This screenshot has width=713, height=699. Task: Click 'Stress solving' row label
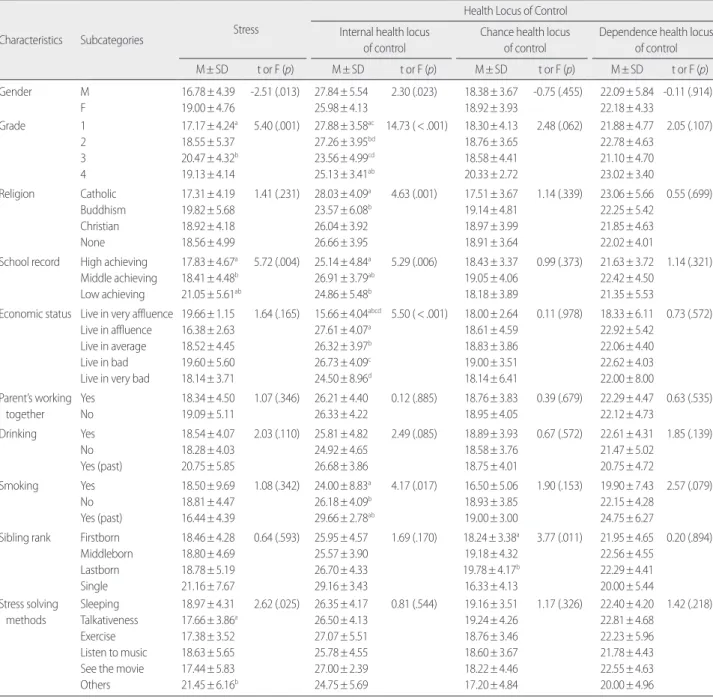click(x=29, y=604)
